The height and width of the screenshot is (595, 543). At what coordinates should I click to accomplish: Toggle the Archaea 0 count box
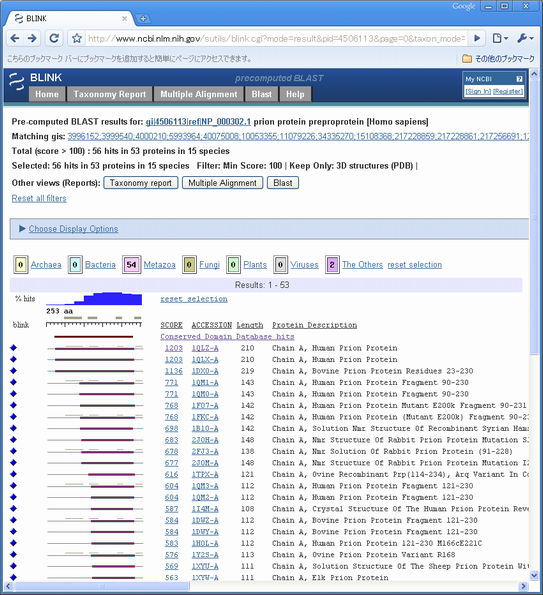point(20,264)
